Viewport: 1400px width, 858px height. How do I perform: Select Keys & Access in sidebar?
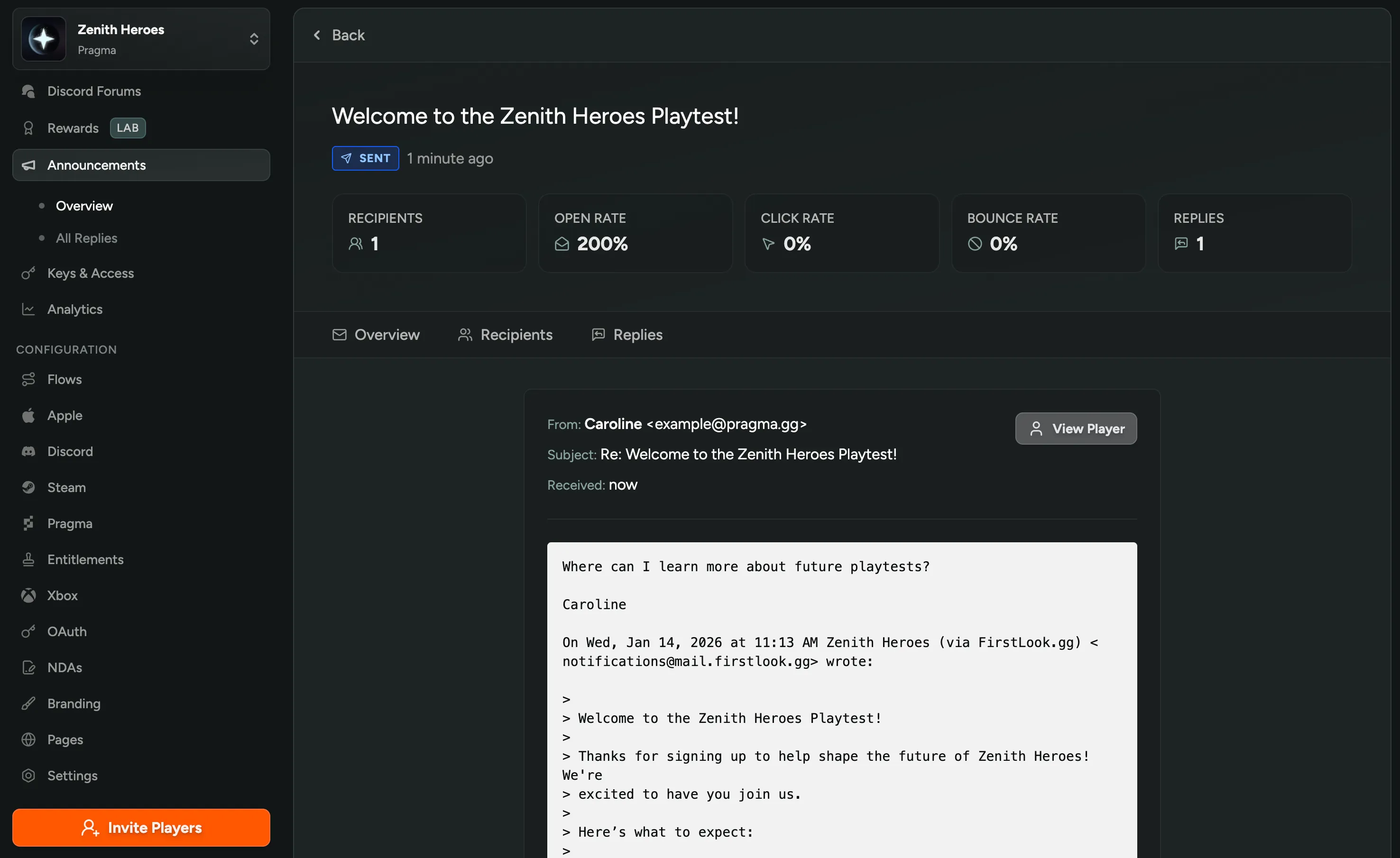(90, 273)
